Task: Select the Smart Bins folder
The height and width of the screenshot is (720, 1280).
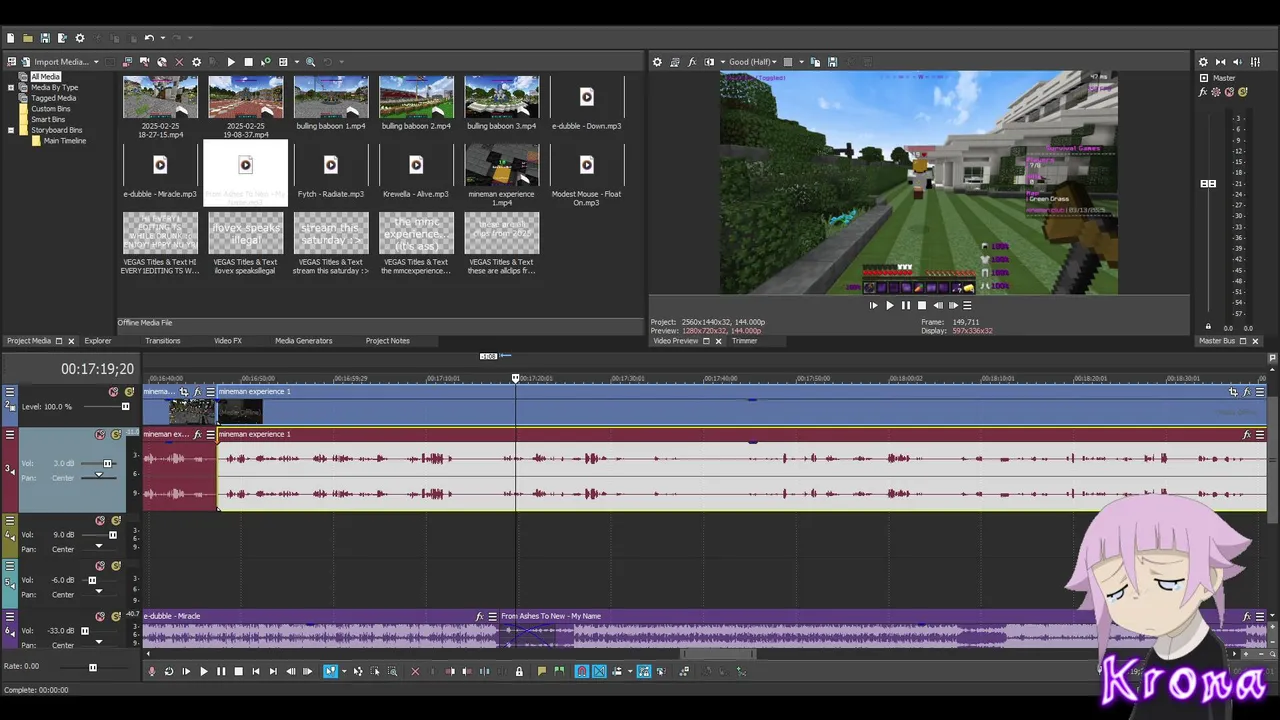Action: coord(47,119)
